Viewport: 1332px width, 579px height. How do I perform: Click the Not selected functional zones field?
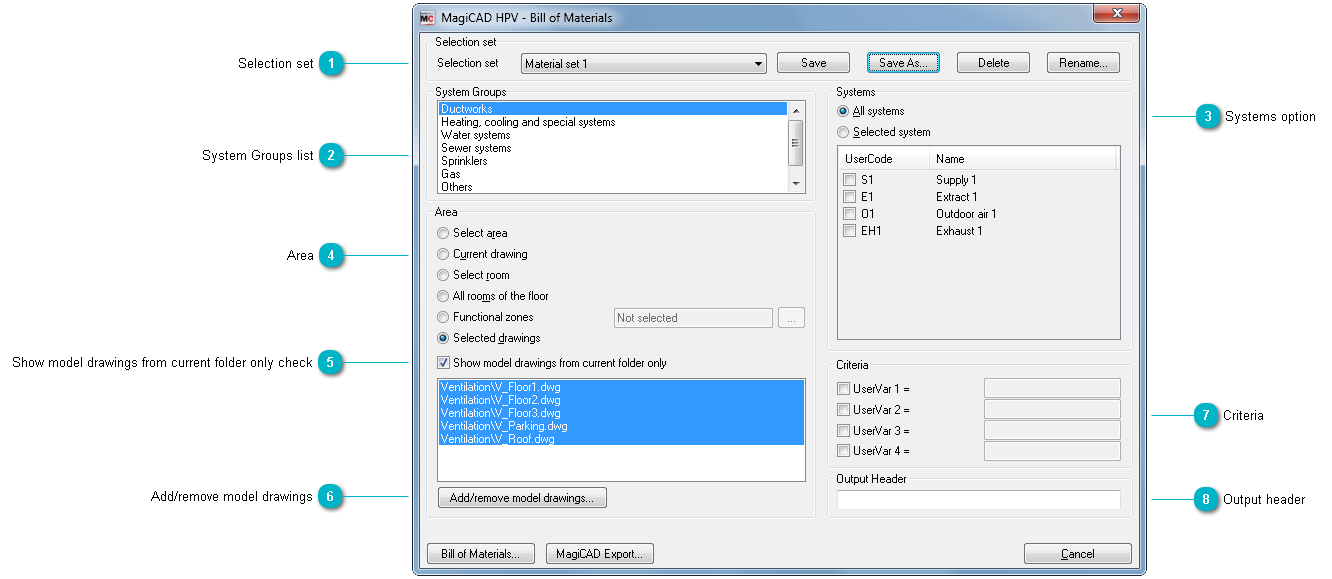[693, 318]
